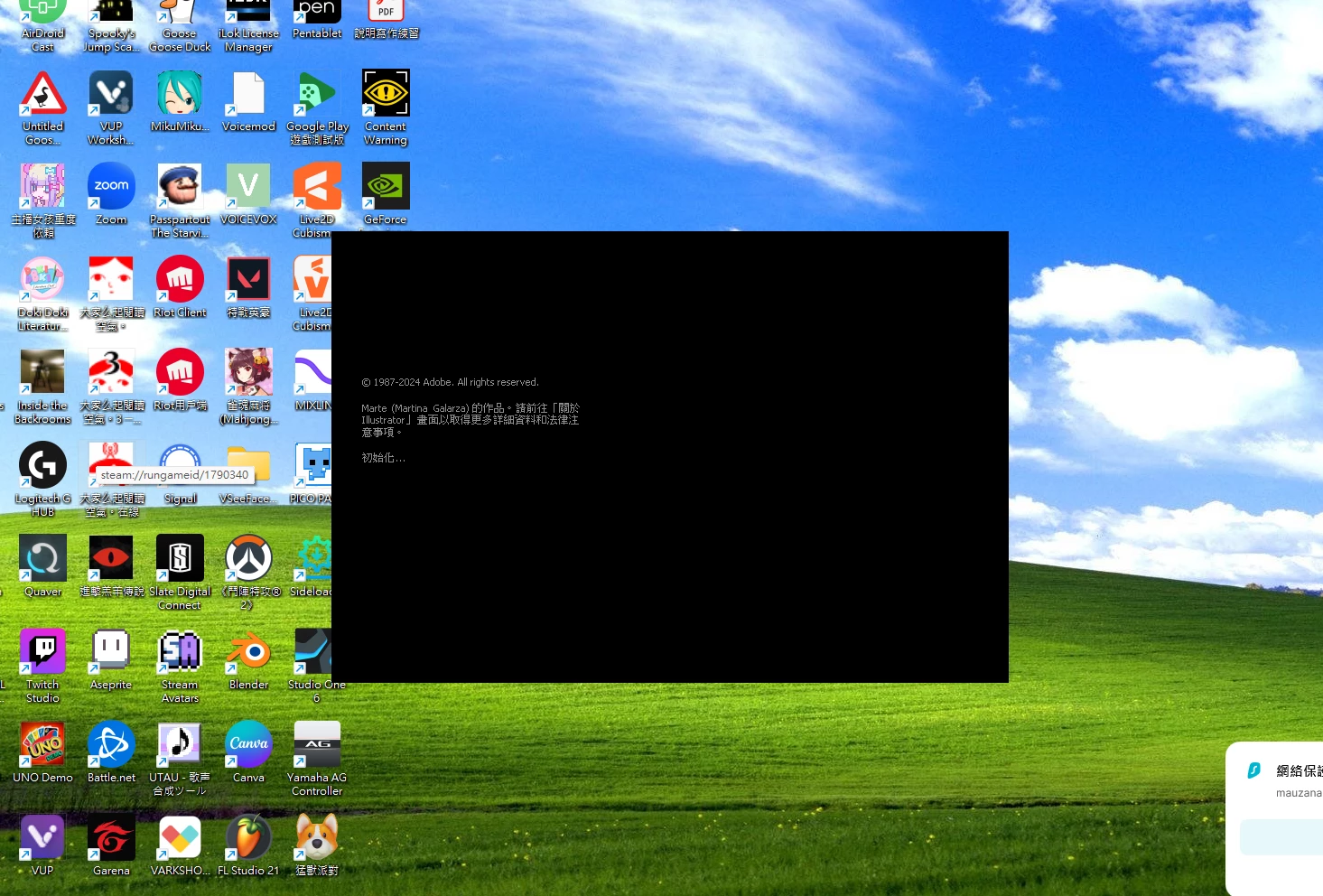Viewport: 1323px width, 896px height.
Task: Open Google Play 遊戲測試版 shortcut
Action: click(317, 108)
